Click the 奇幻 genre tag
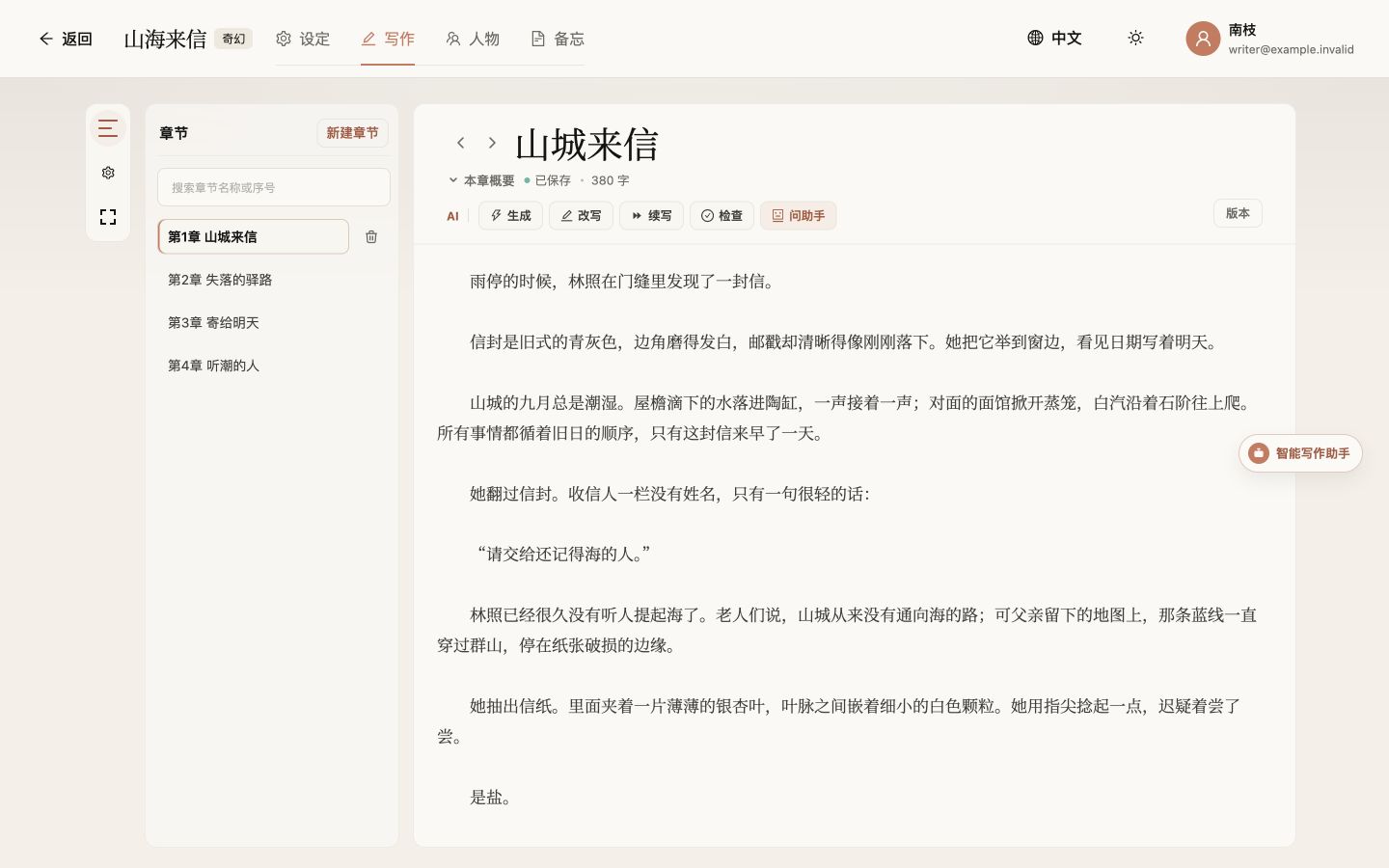Screen dimensions: 1389x868 [x=233, y=39]
